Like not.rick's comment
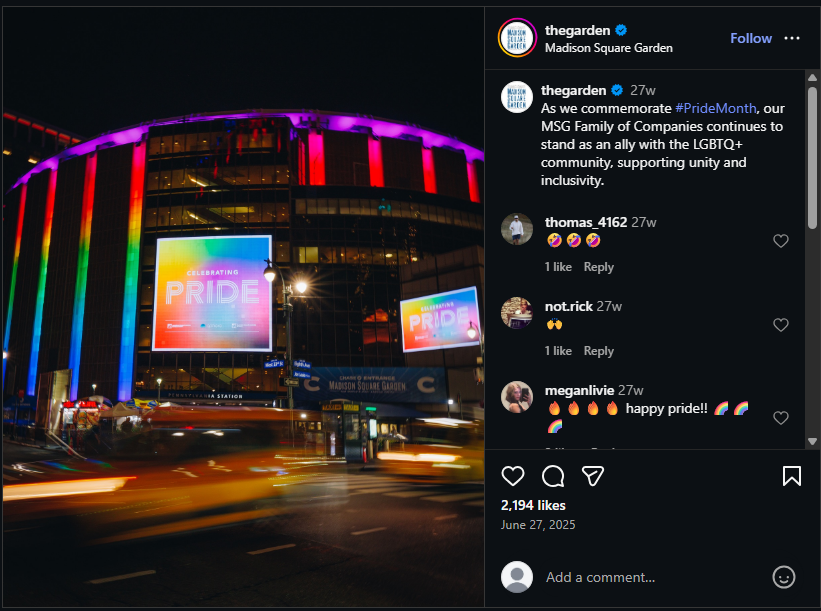 [781, 325]
